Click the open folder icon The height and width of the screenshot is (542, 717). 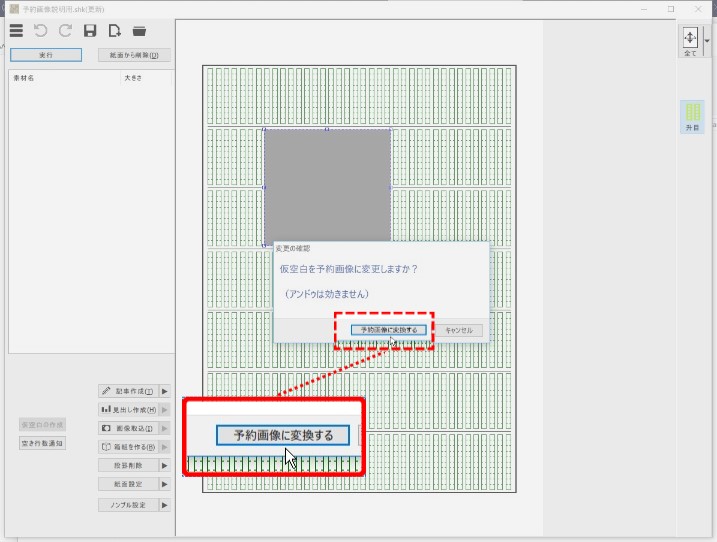139,31
